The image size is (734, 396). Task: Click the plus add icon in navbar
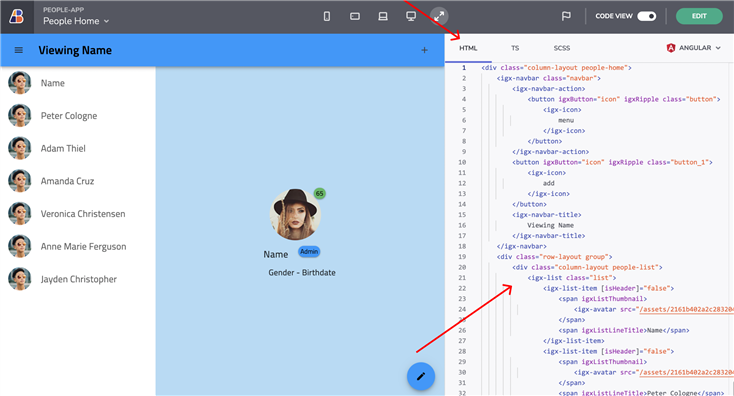(x=424, y=50)
